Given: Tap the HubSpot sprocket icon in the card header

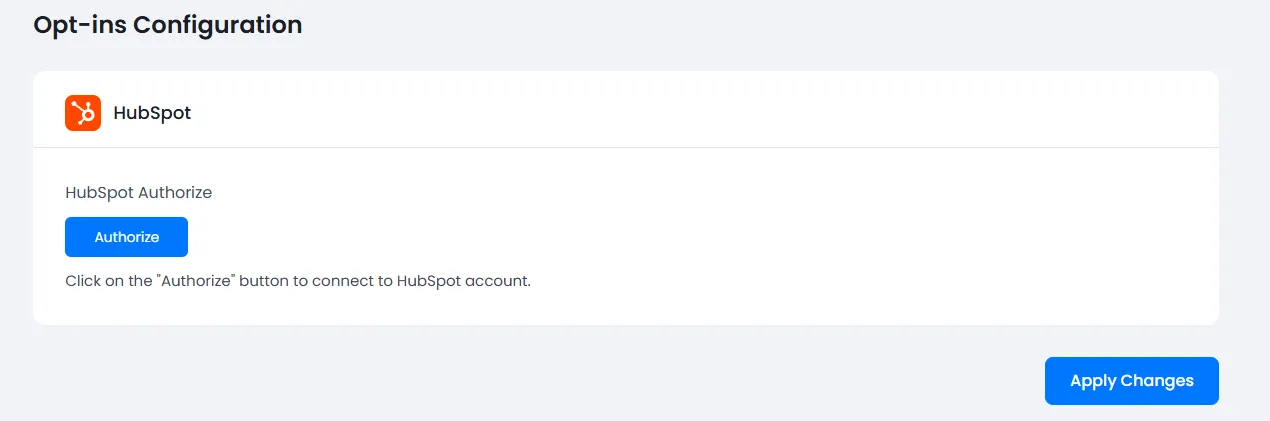Looking at the screenshot, I should [83, 113].
